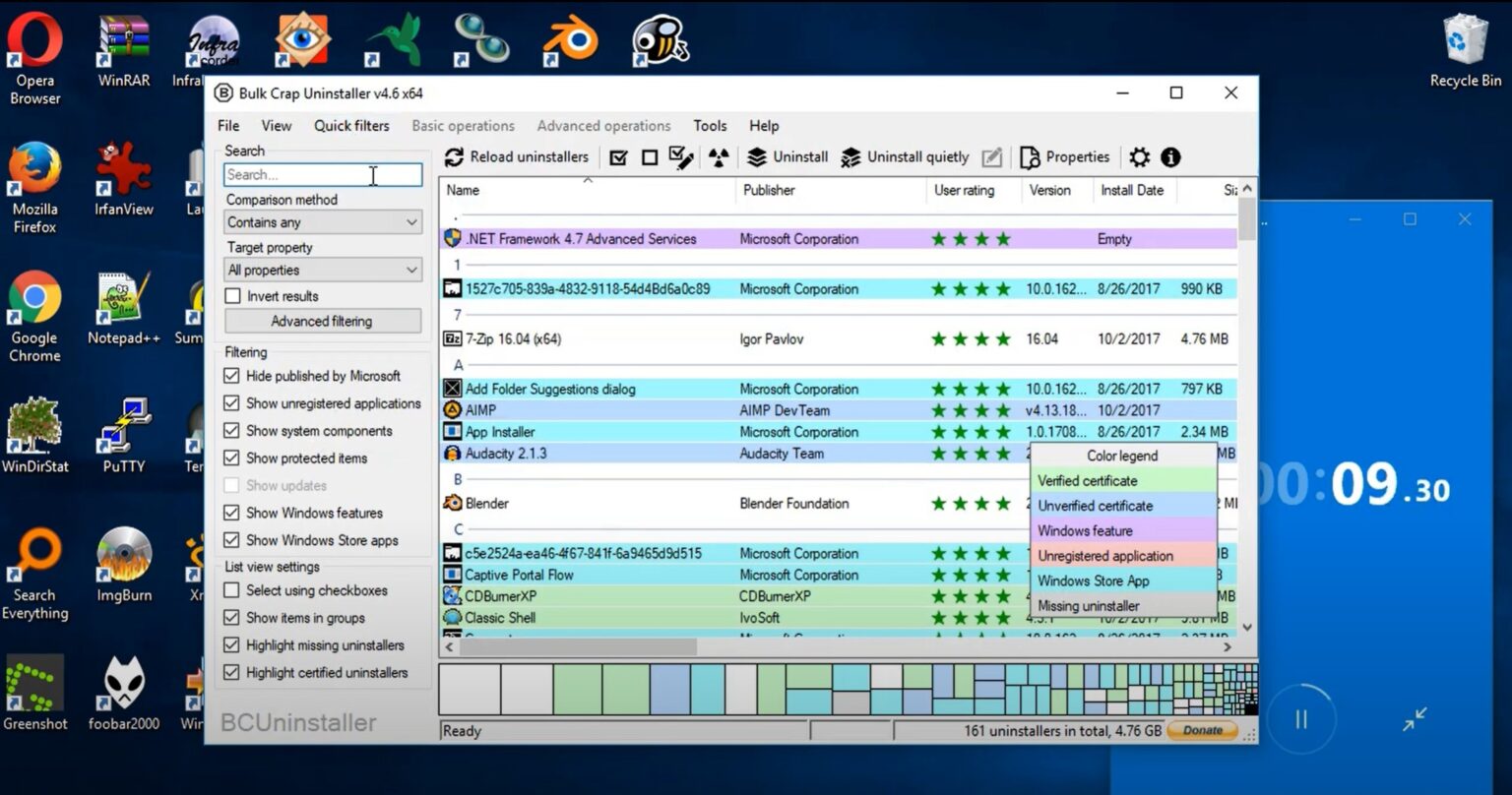Toggle Show system components checkbox
The width and height of the screenshot is (1512, 795).
click(232, 431)
